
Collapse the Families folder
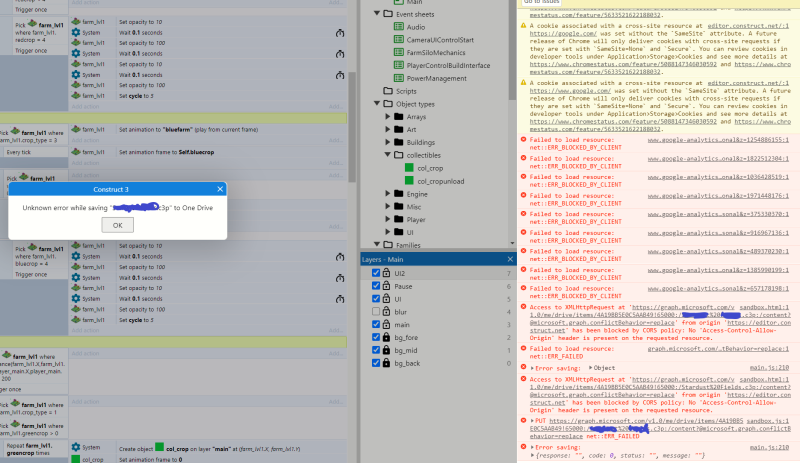(x=377, y=245)
